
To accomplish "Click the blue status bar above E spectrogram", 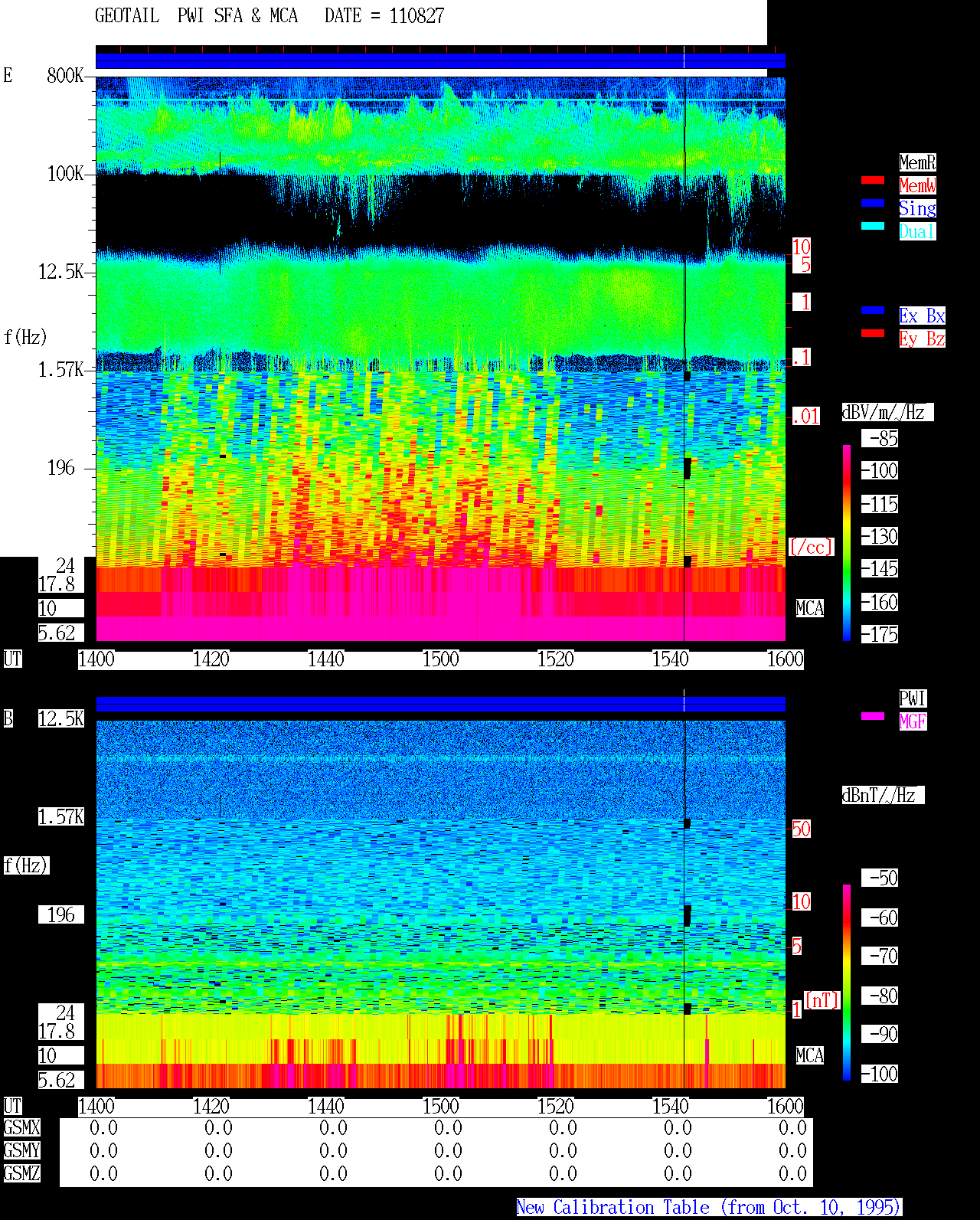I will pyautogui.click(x=440, y=61).
